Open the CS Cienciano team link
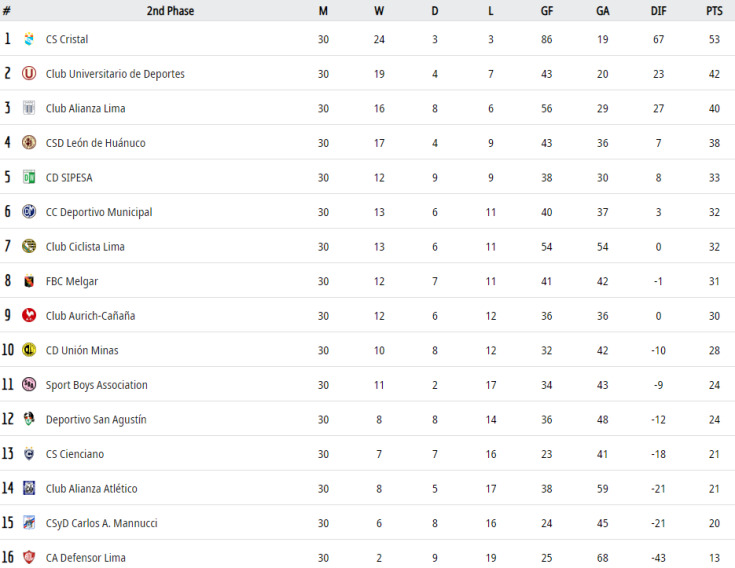 pos(75,454)
